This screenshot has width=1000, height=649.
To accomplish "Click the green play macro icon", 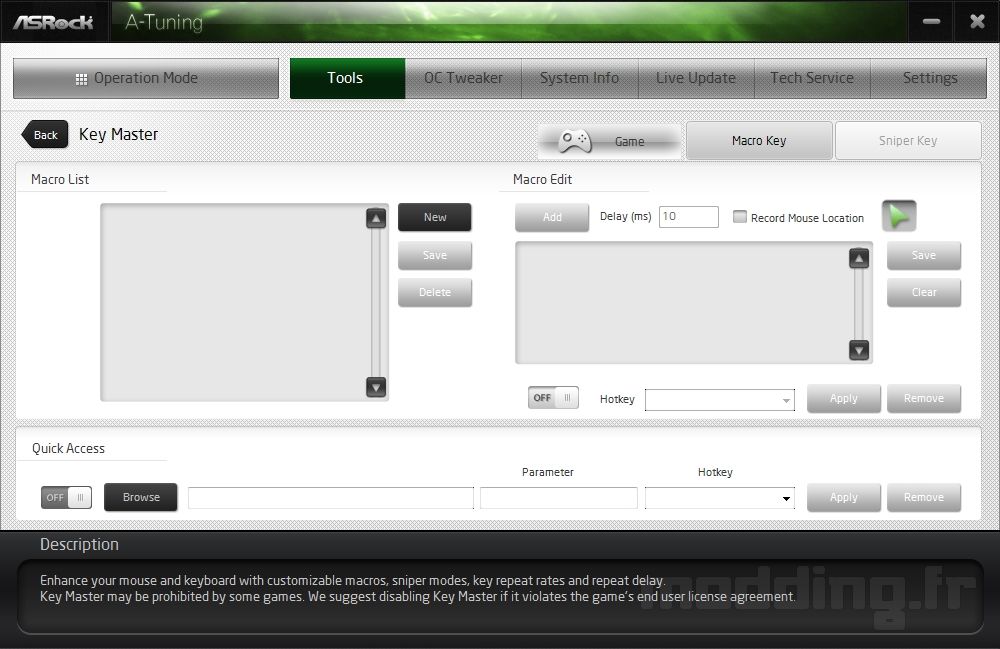I will coord(899,216).
